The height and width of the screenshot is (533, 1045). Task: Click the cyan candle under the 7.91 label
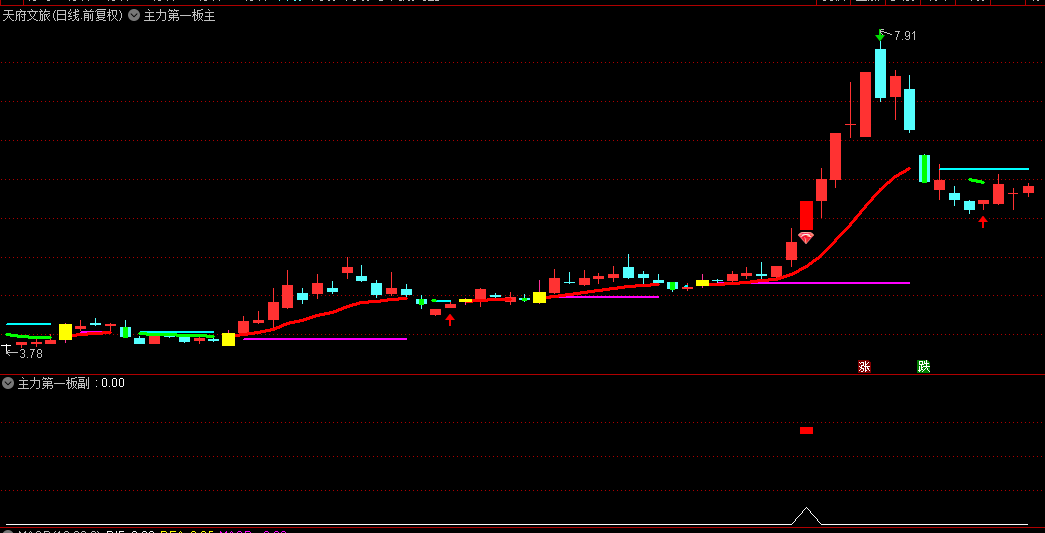point(880,73)
